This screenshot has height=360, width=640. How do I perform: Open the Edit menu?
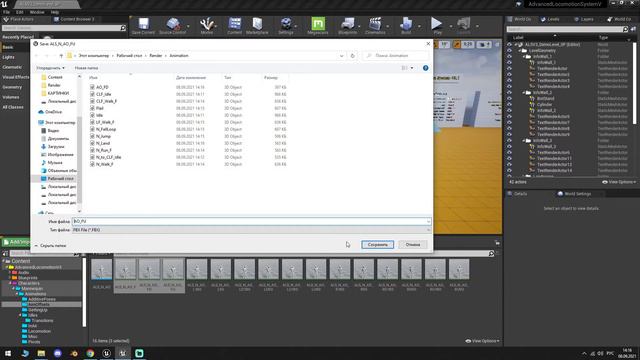click(x=20, y=12)
